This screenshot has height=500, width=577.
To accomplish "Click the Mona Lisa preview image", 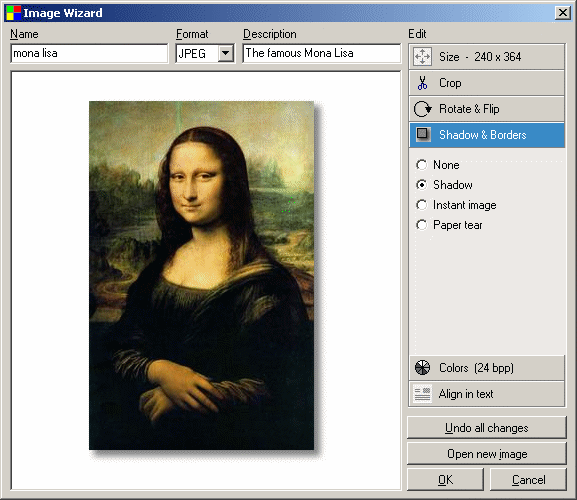I will pyautogui.click(x=201, y=275).
